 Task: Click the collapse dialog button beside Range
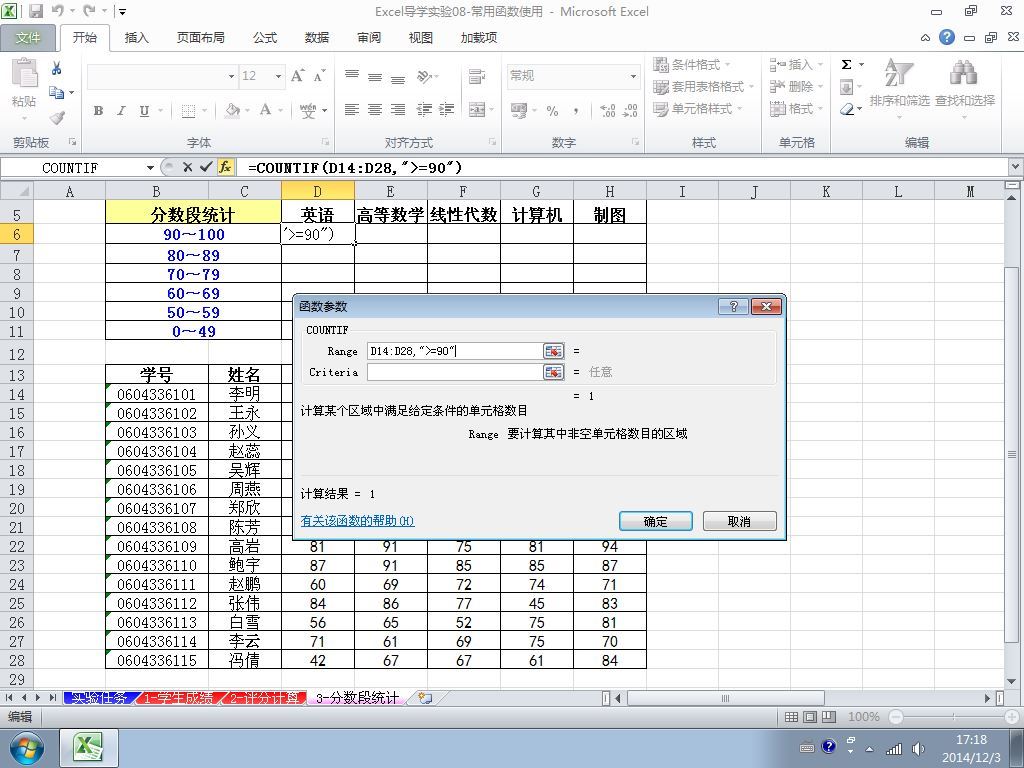[554, 351]
